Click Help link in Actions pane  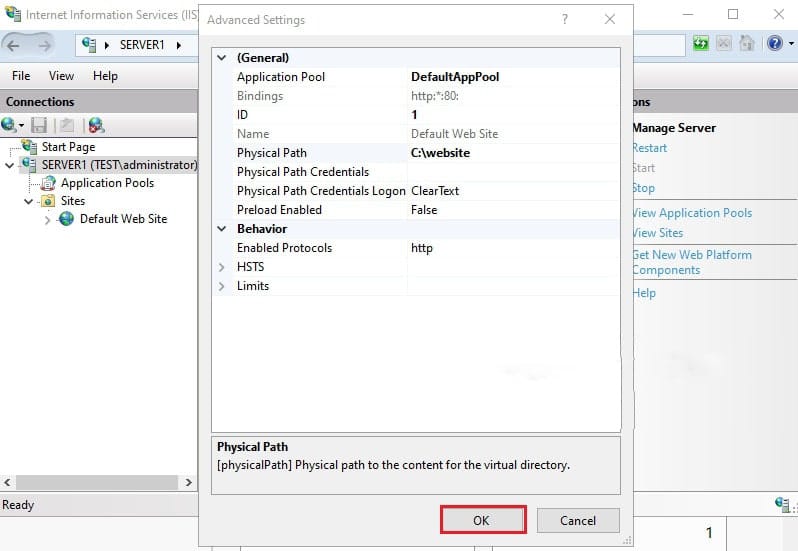[x=644, y=293]
